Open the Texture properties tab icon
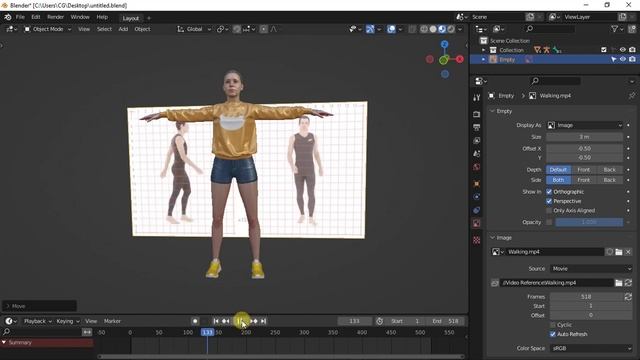The width and height of the screenshot is (640, 360). tap(476, 240)
